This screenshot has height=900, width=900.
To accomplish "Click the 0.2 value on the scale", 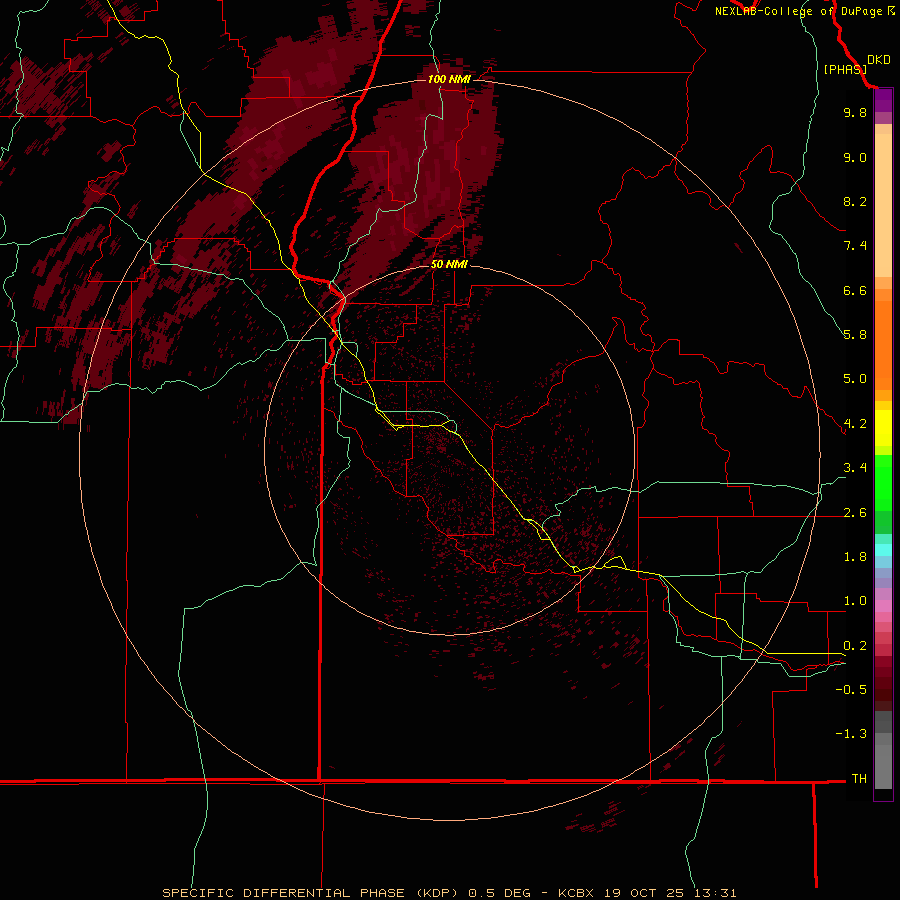I will click(855, 646).
